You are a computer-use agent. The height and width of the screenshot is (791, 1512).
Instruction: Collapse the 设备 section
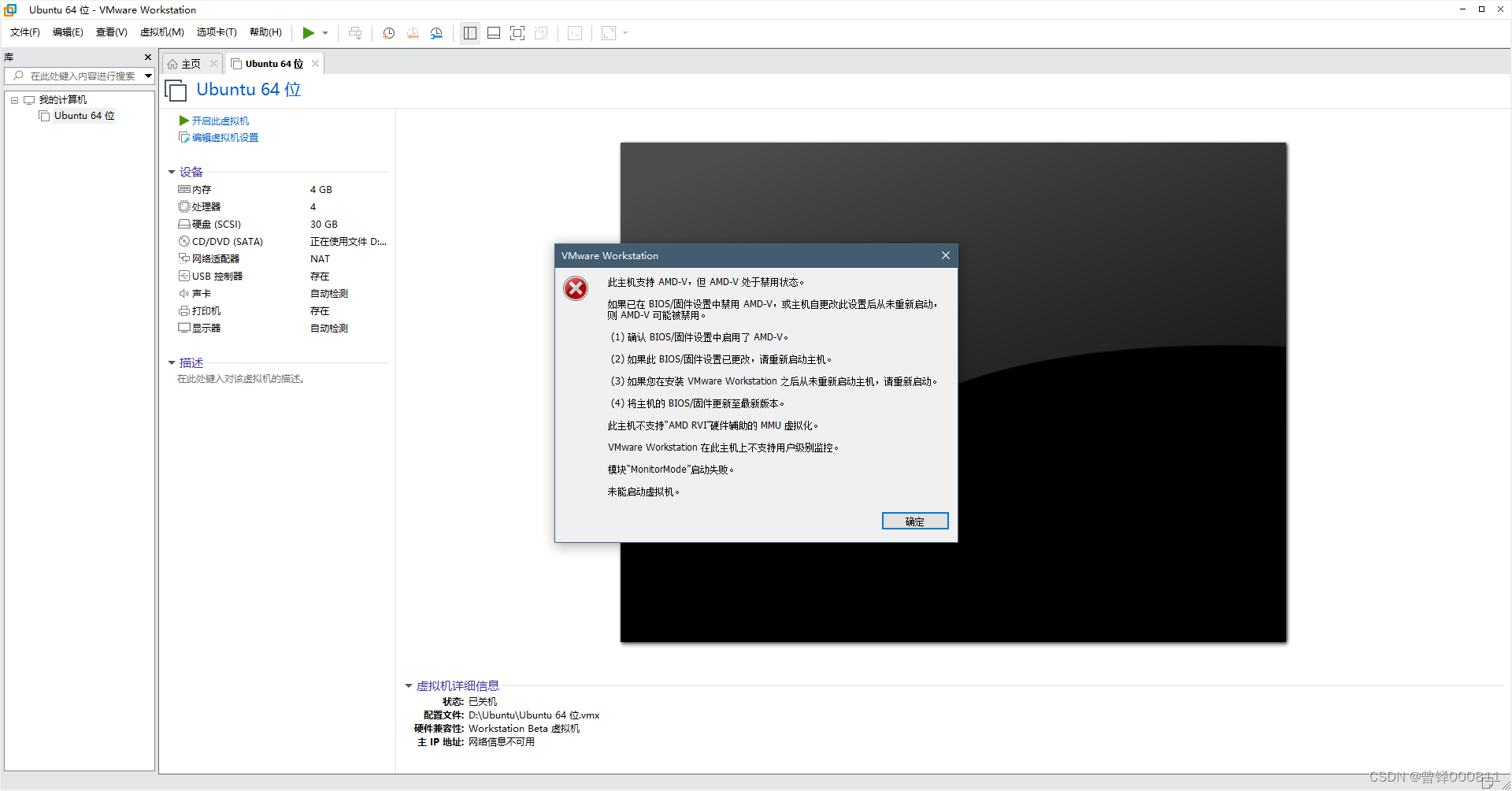(x=172, y=172)
